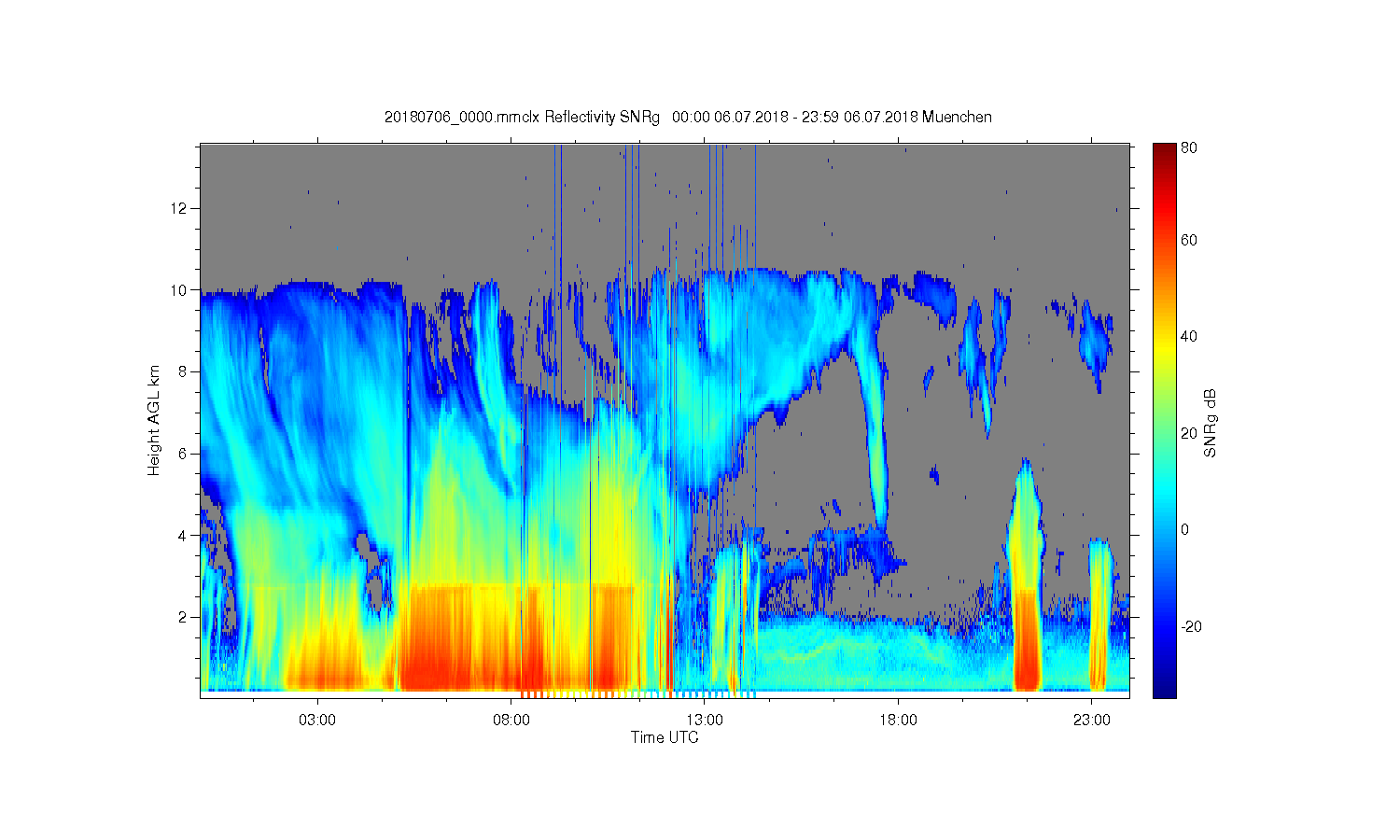
Task: Click the colorbar value 80
Action: click(x=1189, y=147)
